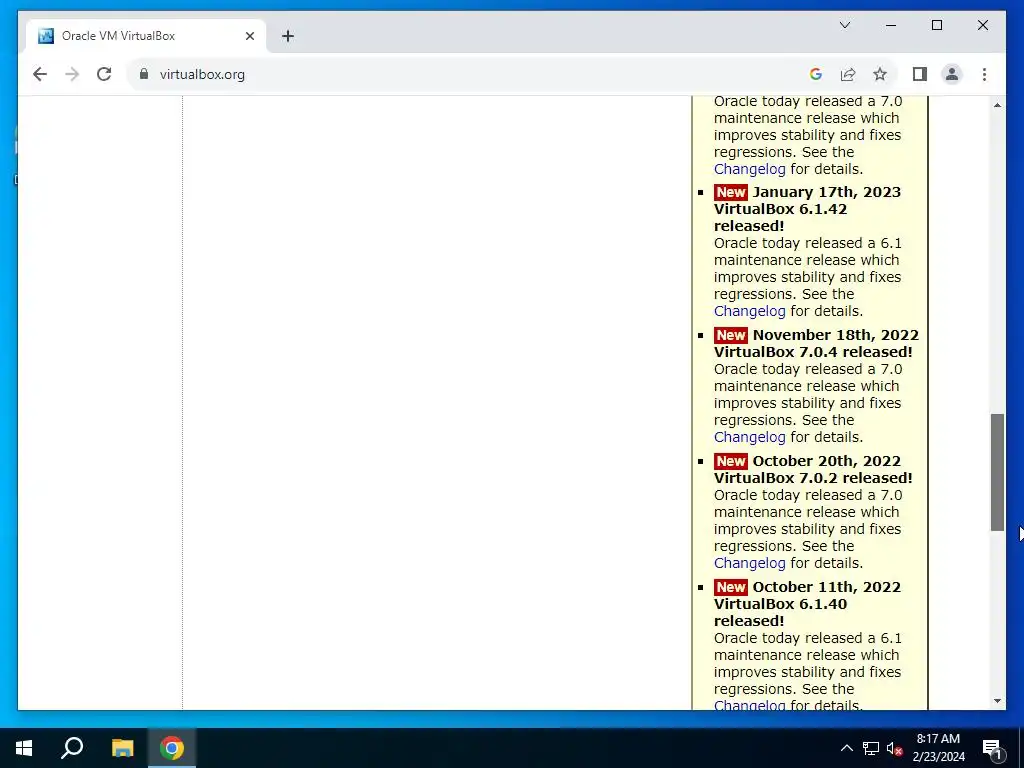Click New badge beside October 20th entry
The image size is (1024, 768).
coord(730,461)
